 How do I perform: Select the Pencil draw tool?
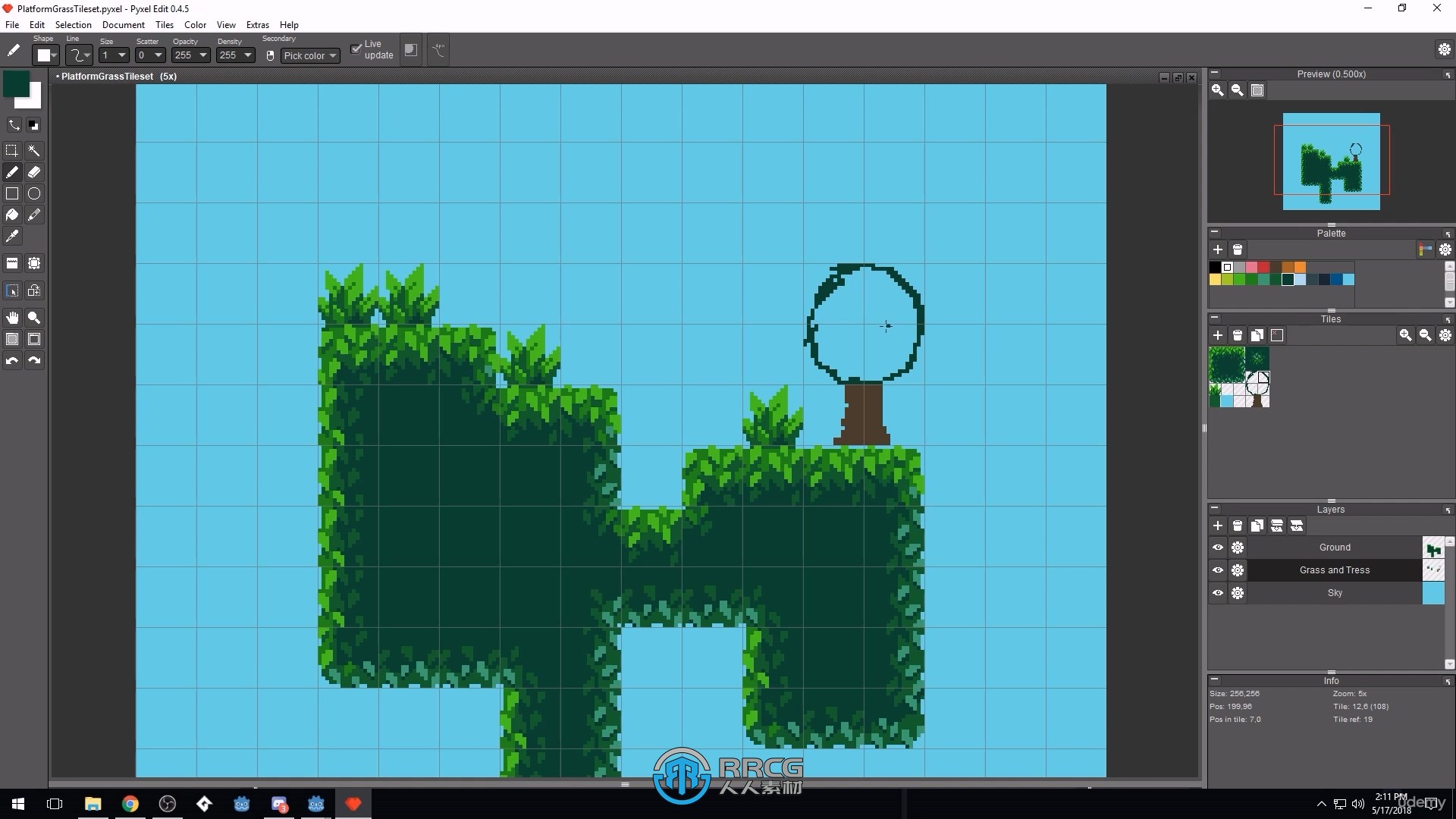[12, 171]
